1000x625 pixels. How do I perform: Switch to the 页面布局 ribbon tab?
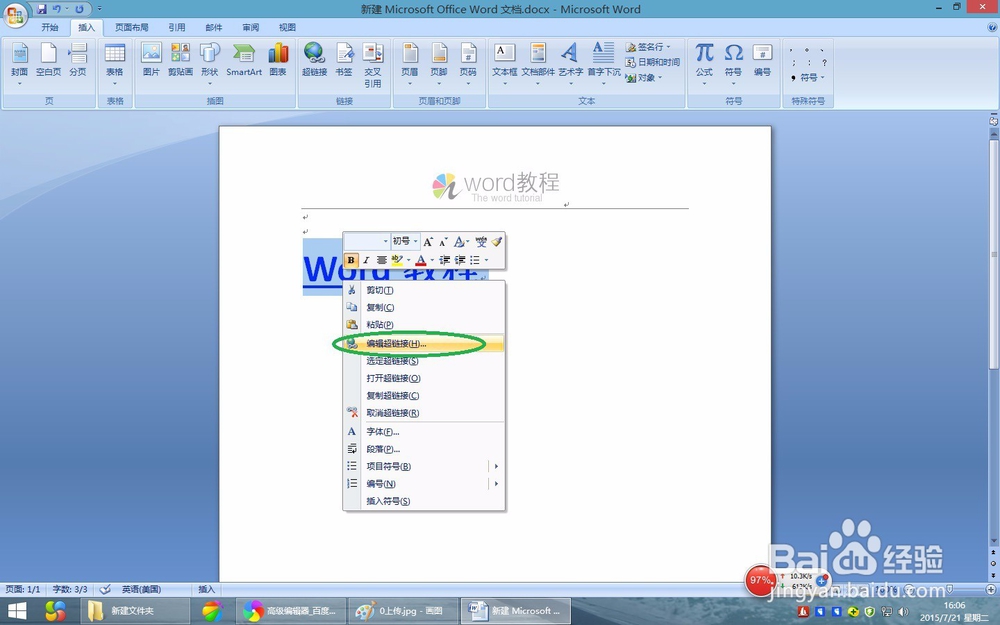coord(131,27)
